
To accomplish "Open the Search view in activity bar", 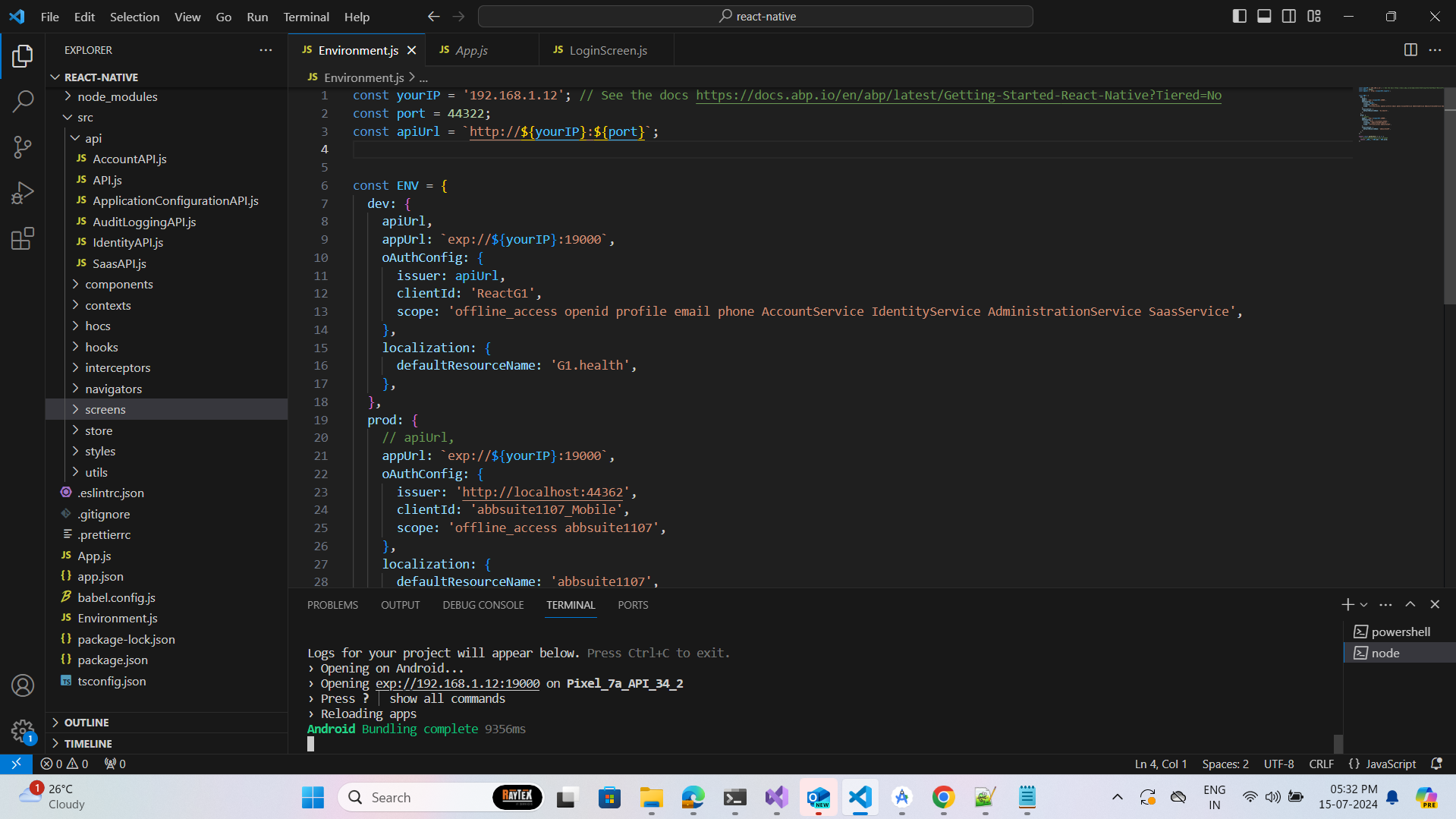I will 23,101.
